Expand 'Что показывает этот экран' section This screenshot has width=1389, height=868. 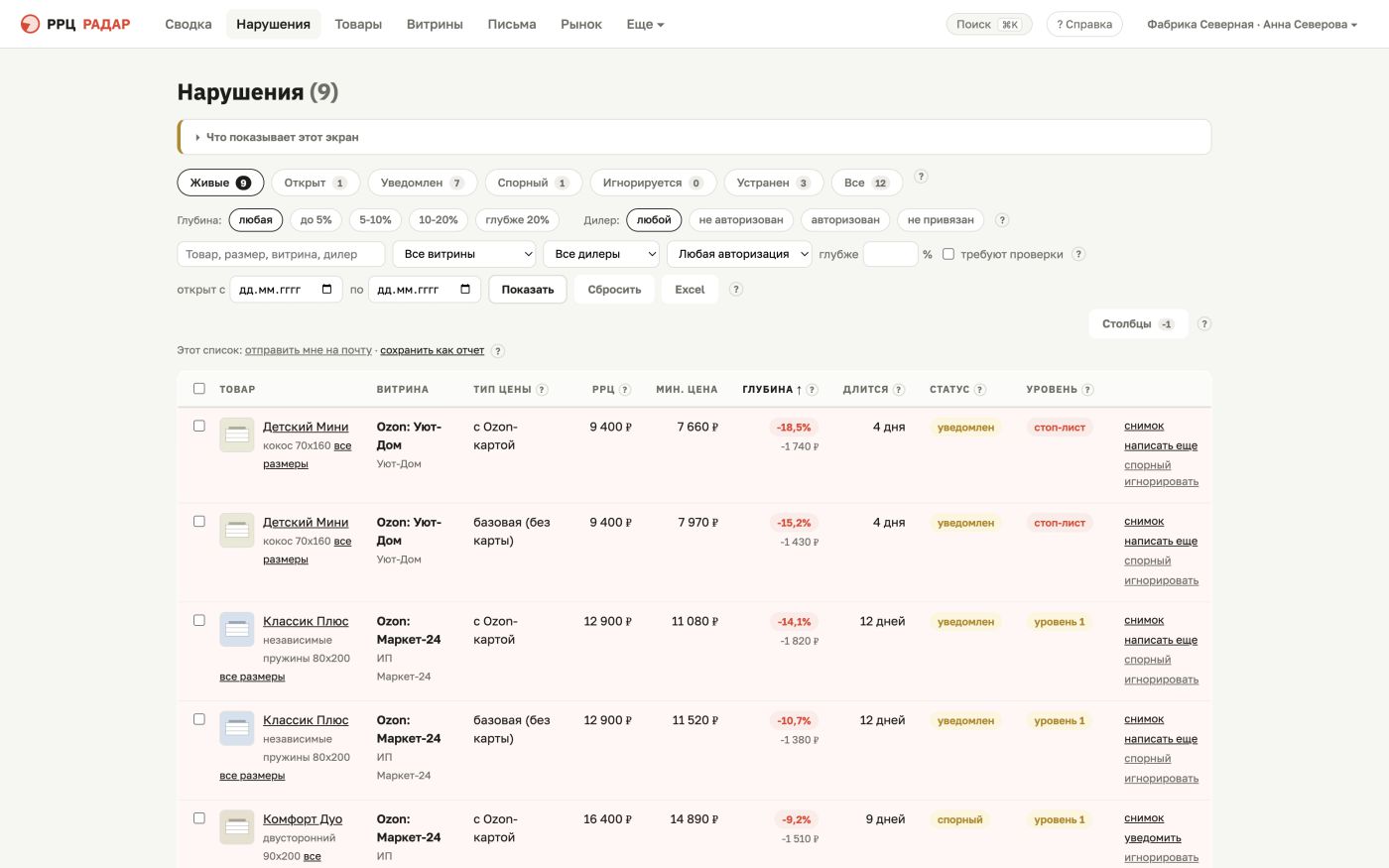(x=694, y=137)
